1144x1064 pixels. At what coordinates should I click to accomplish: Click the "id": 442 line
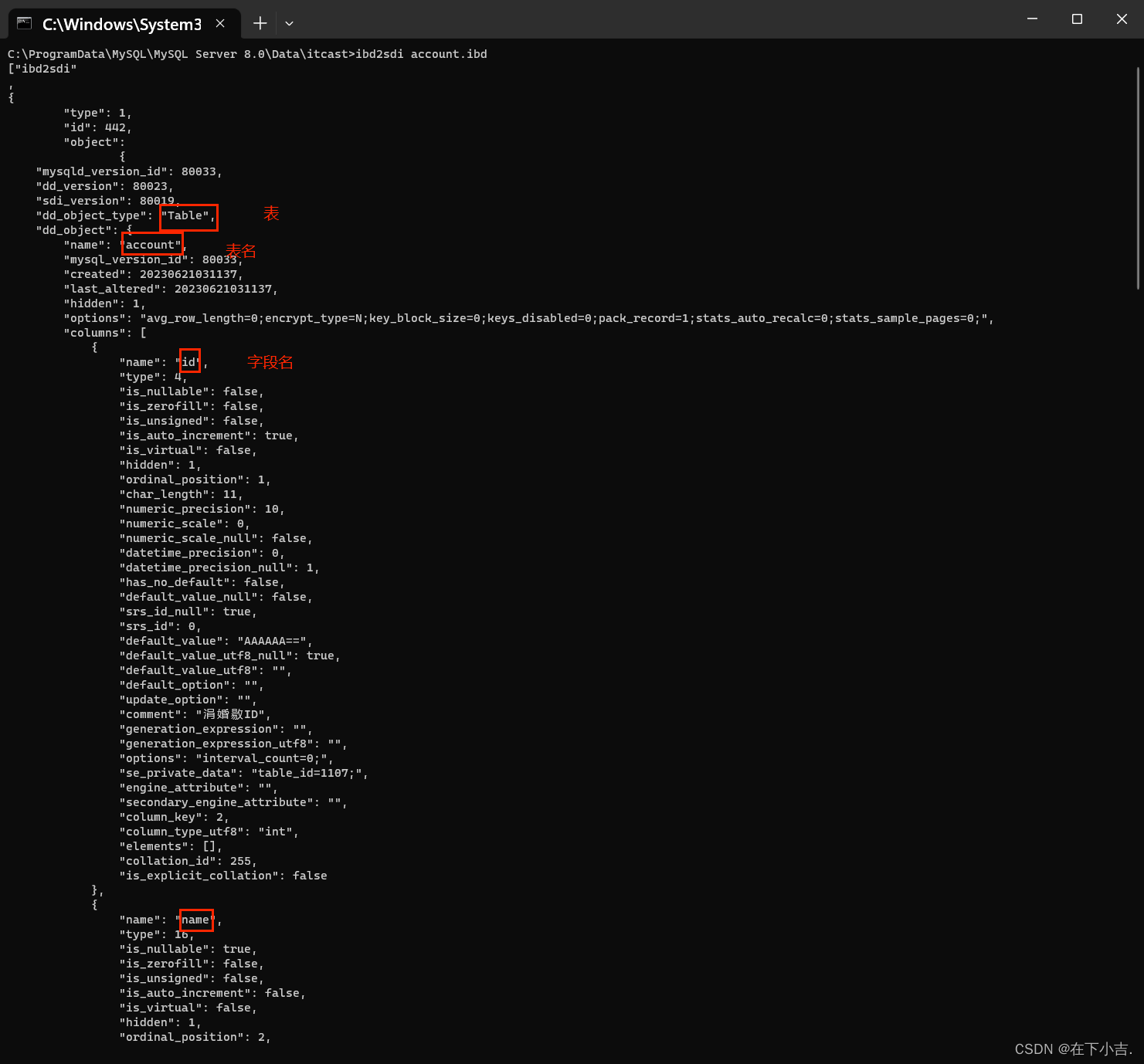[97, 127]
